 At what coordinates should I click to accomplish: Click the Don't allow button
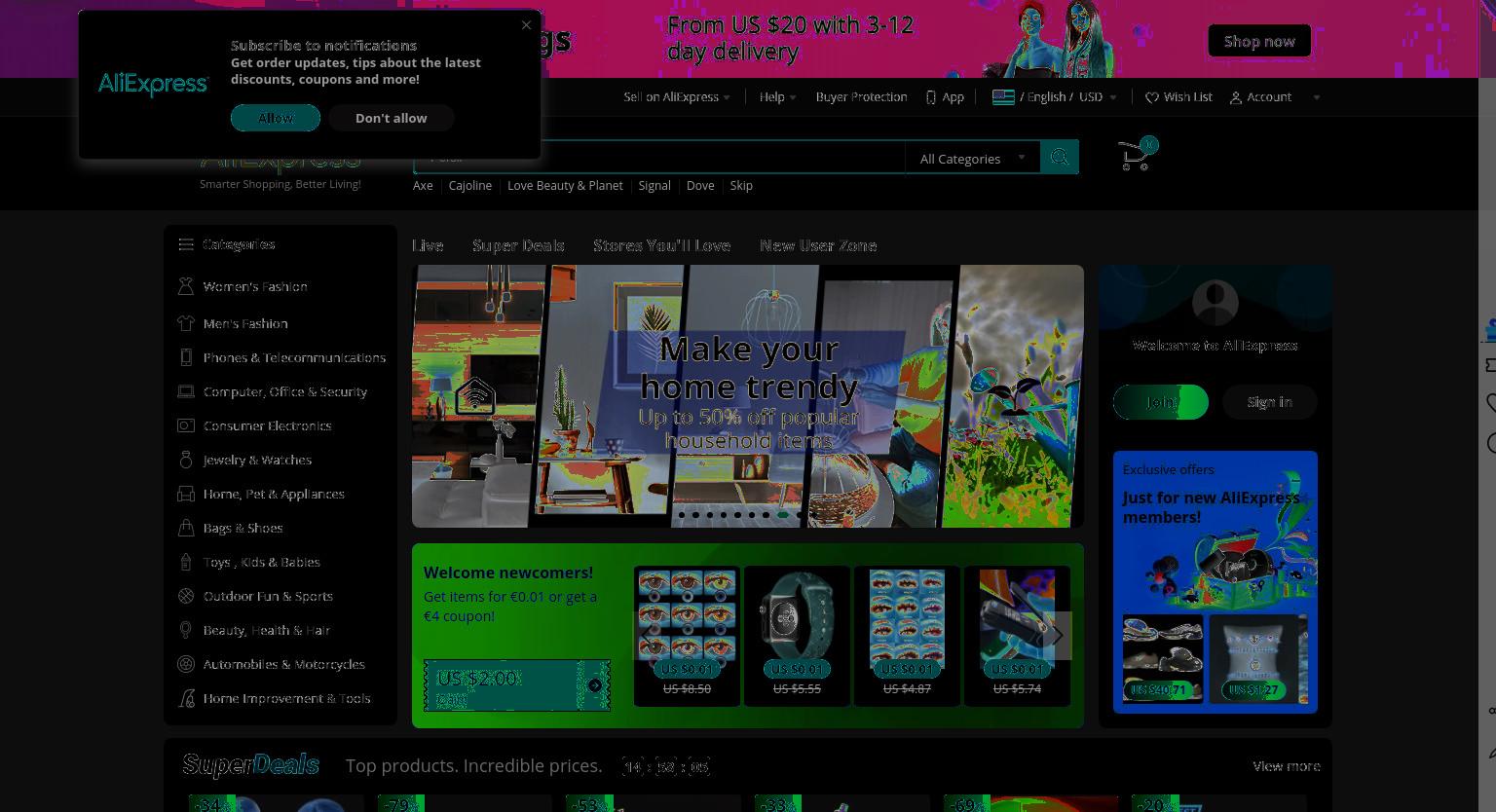tap(391, 118)
